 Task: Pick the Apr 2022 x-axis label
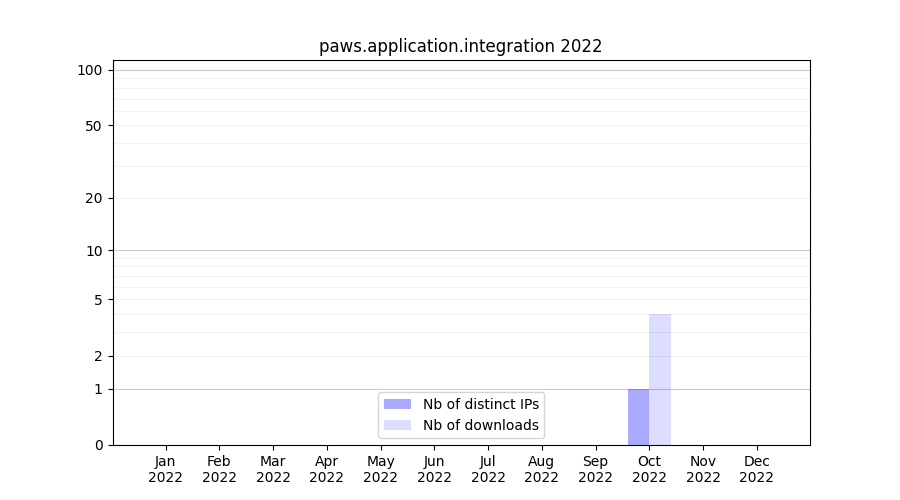(x=326, y=469)
